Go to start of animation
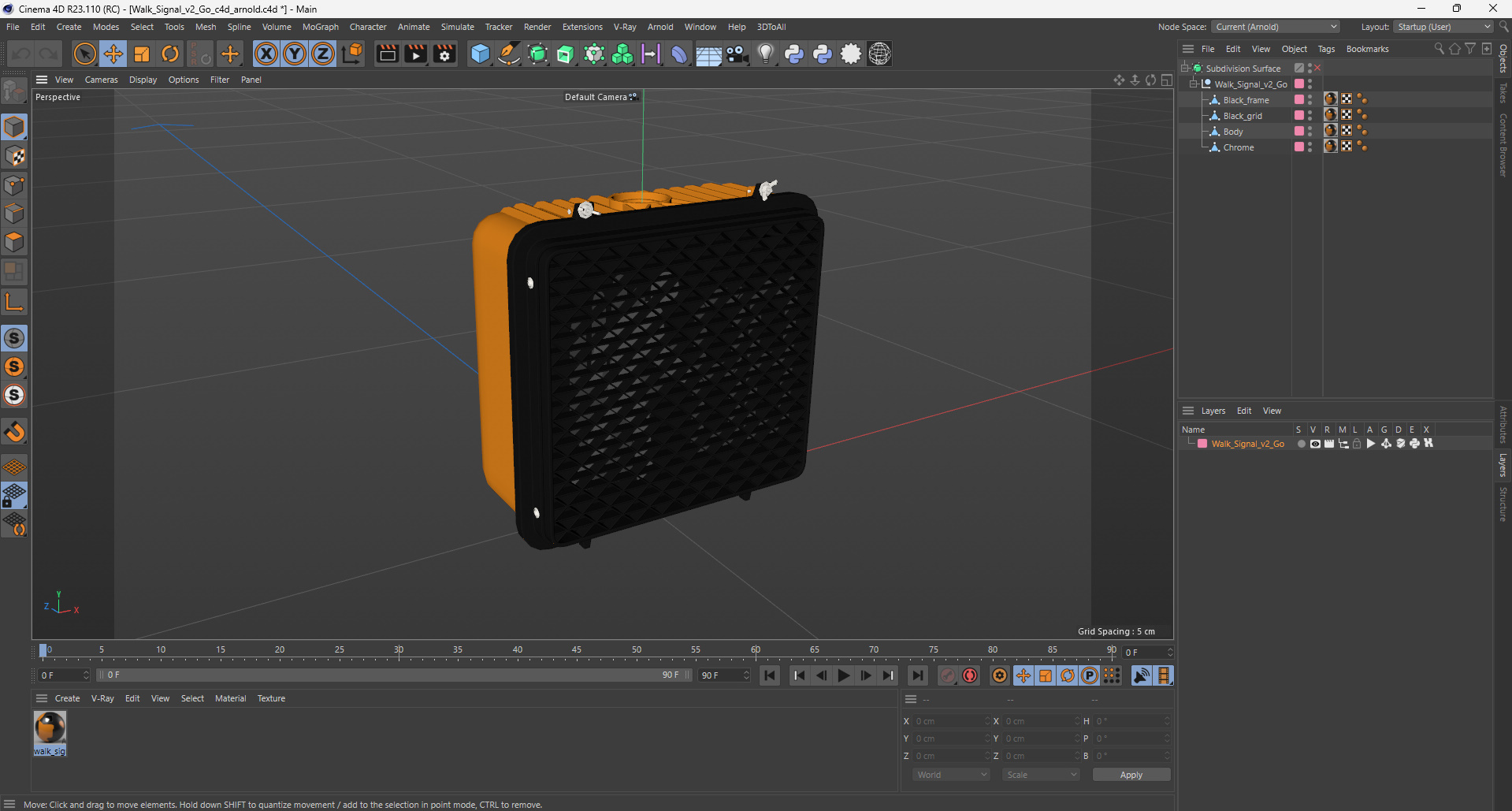Viewport: 1512px width, 811px height. point(770,675)
